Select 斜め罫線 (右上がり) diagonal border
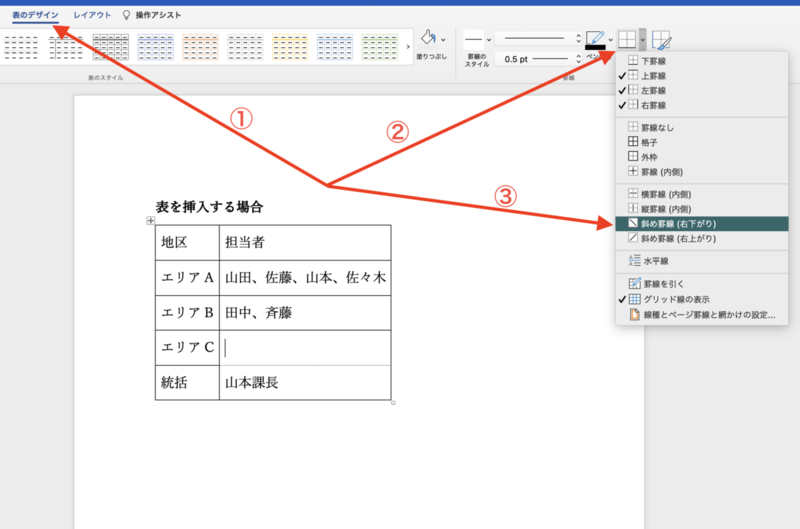Viewport: 800px width, 529px height. (702, 238)
